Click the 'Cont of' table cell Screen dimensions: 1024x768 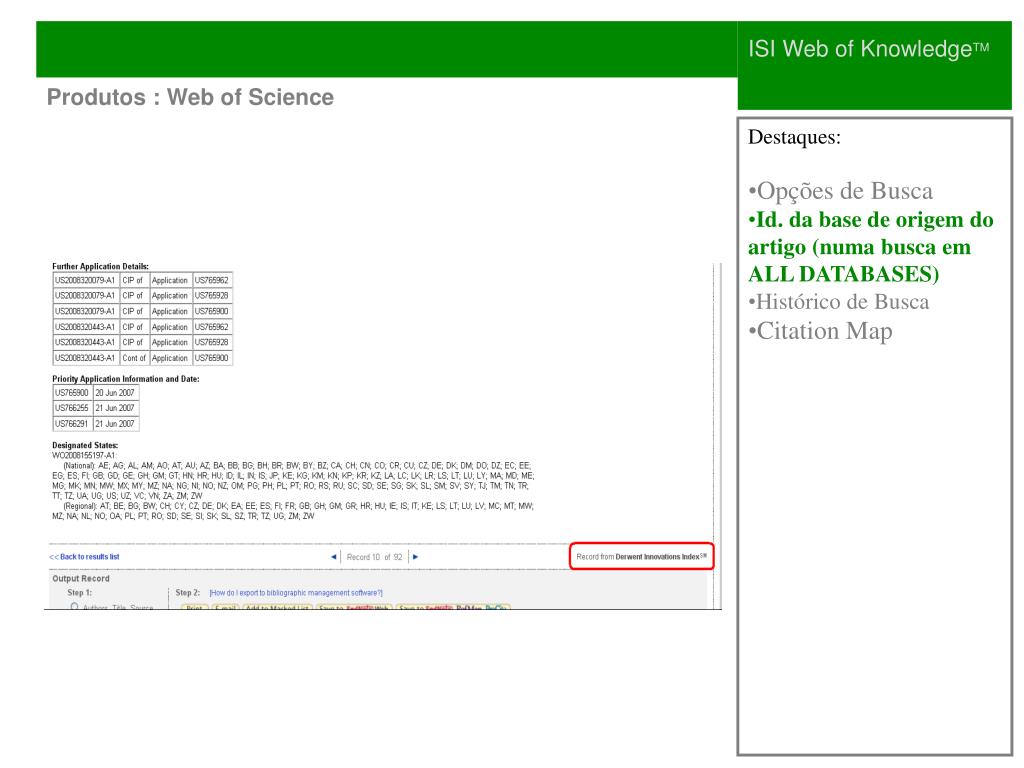[134, 358]
